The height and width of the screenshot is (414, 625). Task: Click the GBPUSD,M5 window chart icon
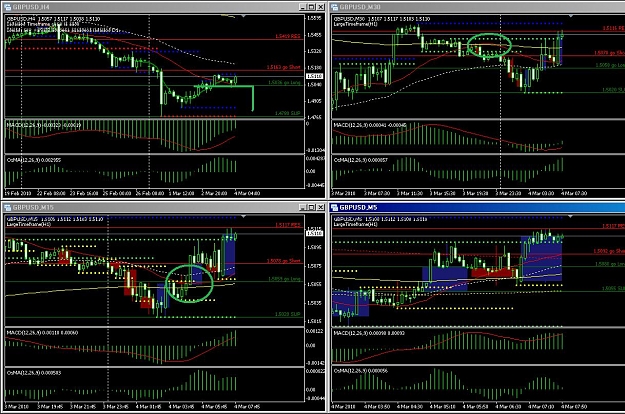334,207
